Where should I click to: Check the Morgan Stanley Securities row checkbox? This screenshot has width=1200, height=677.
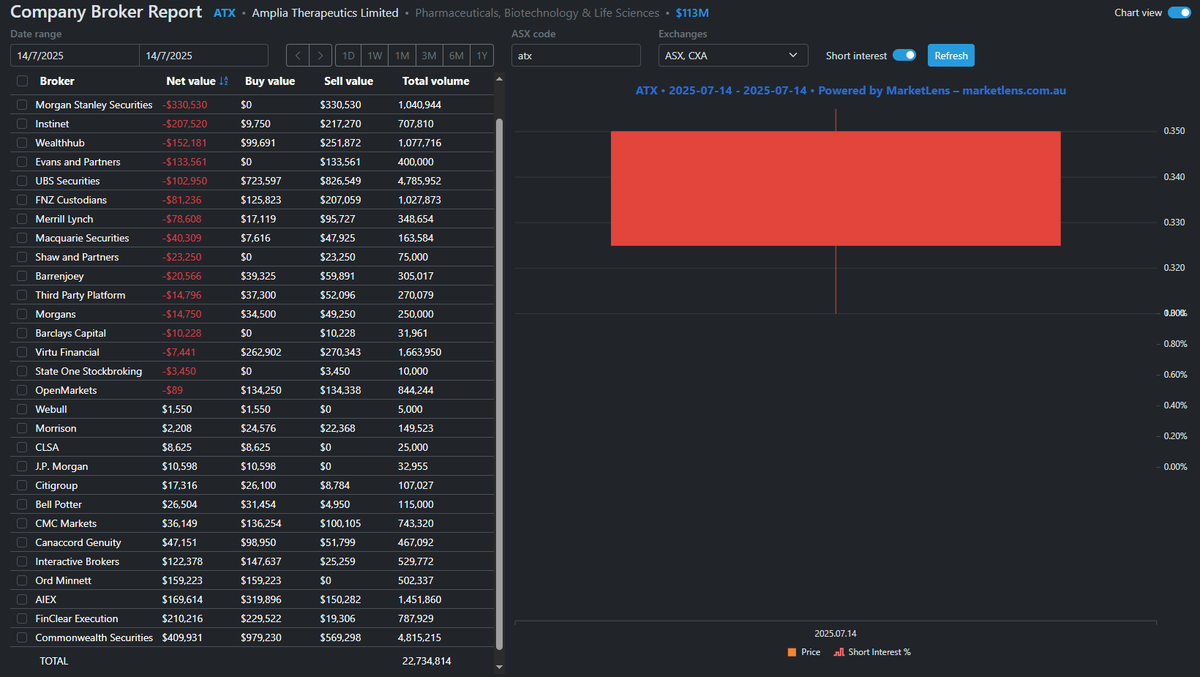point(22,105)
